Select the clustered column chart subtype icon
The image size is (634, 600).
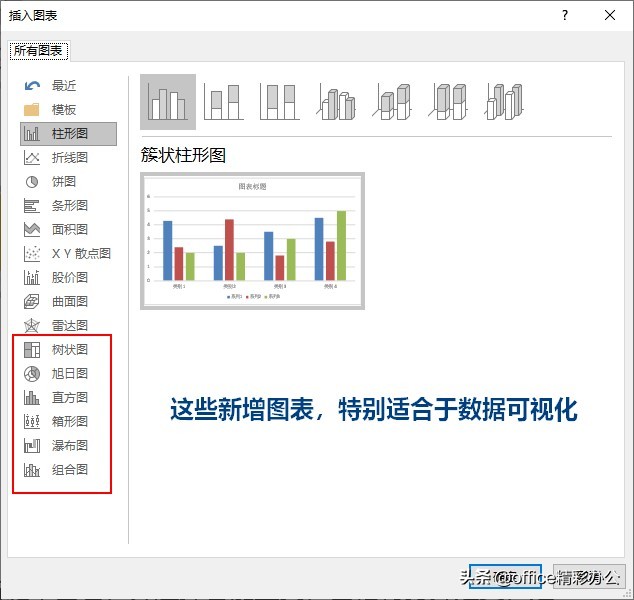coord(168,101)
